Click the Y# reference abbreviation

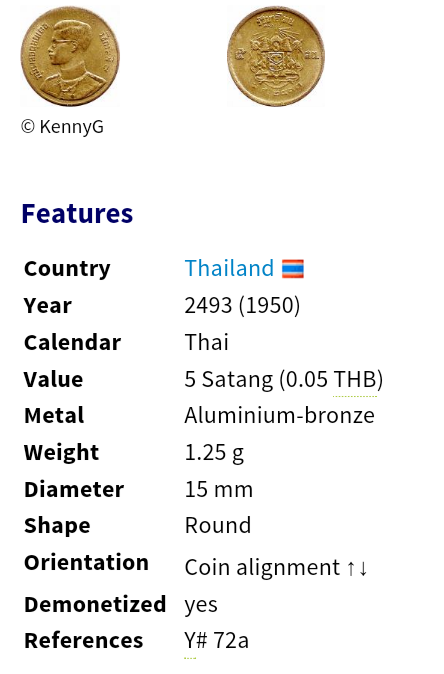pyautogui.click(x=196, y=640)
